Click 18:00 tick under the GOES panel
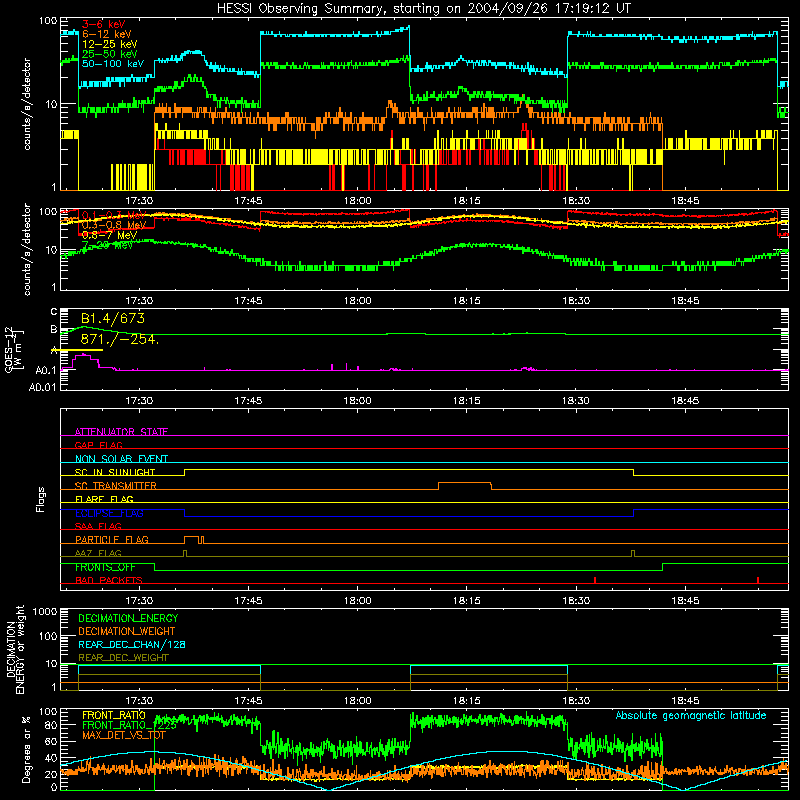Image resolution: width=800 pixels, height=800 pixels. click(358, 401)
